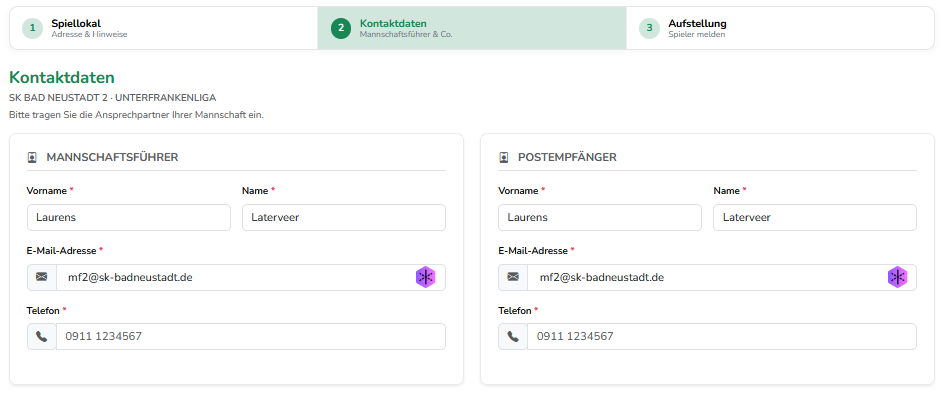Open step 3 Aufstellung
The image size is (944, 394).
click(780, 28)
